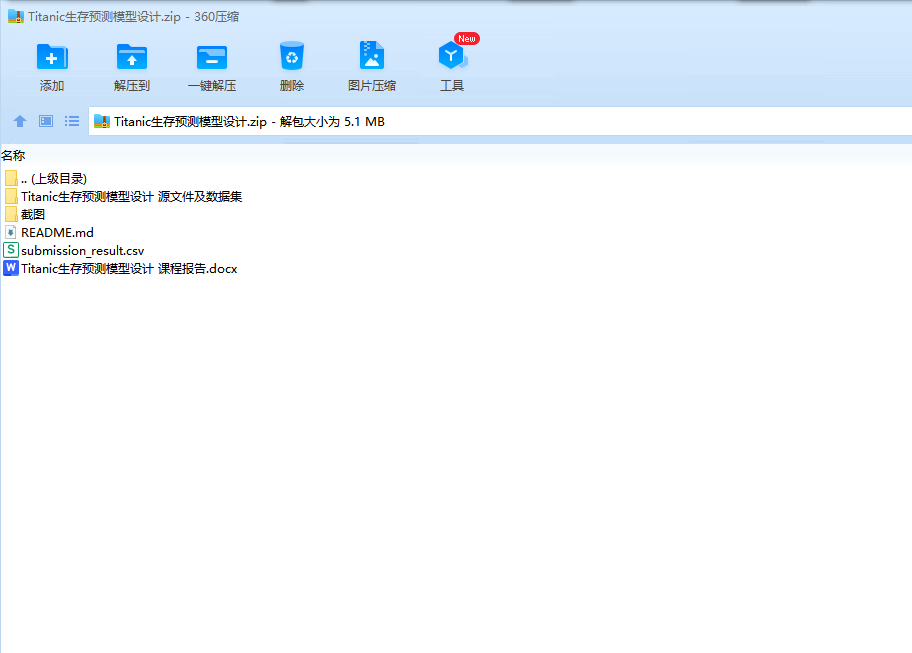Switch to the list view icon
This screenshot has width=912, height=653.
tap(72, 121)
